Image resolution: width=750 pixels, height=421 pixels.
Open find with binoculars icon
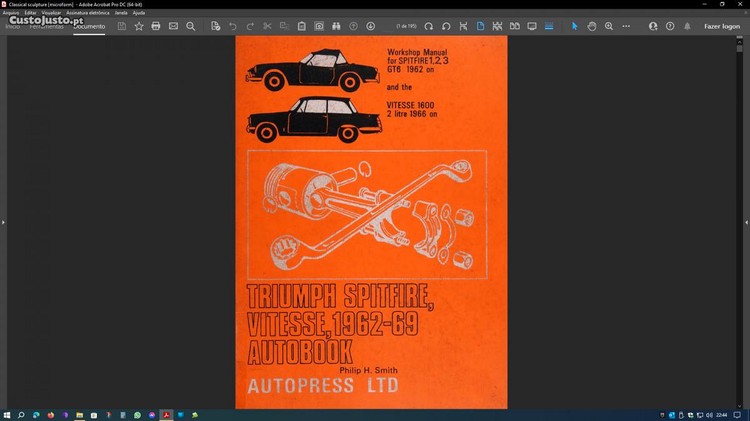(336, 26)
